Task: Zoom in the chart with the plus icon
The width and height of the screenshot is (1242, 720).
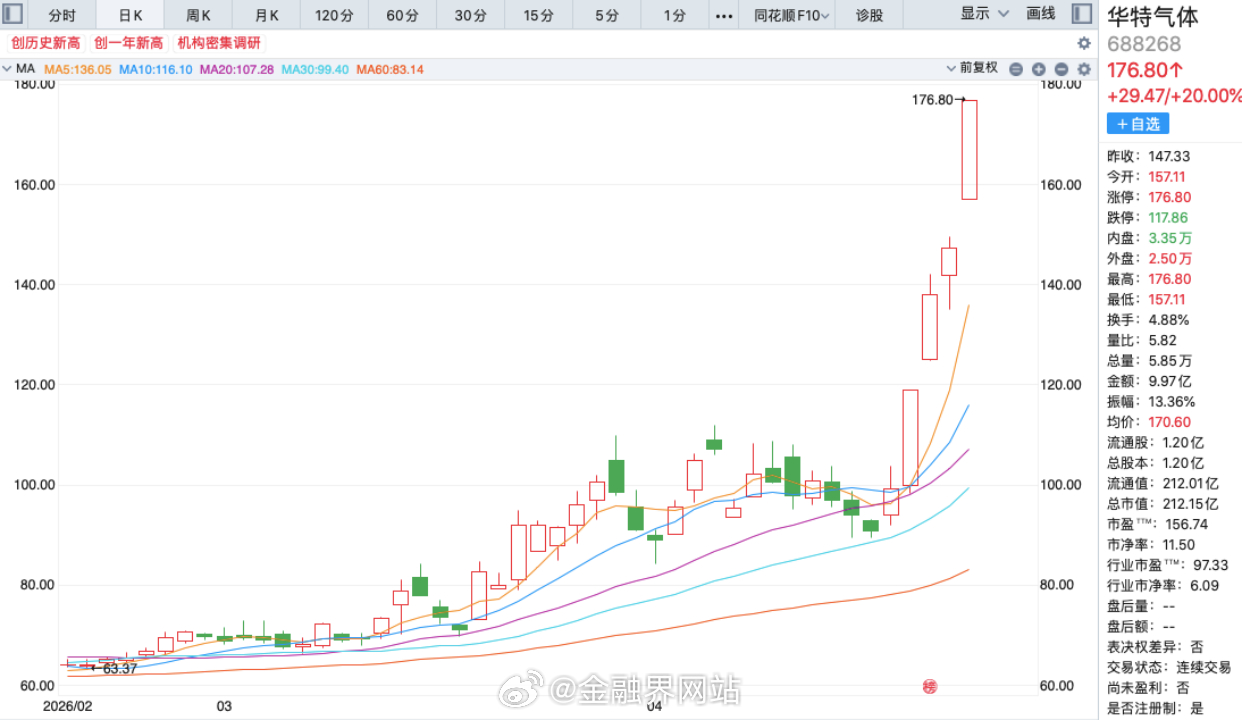Action: pos(1038,68)
